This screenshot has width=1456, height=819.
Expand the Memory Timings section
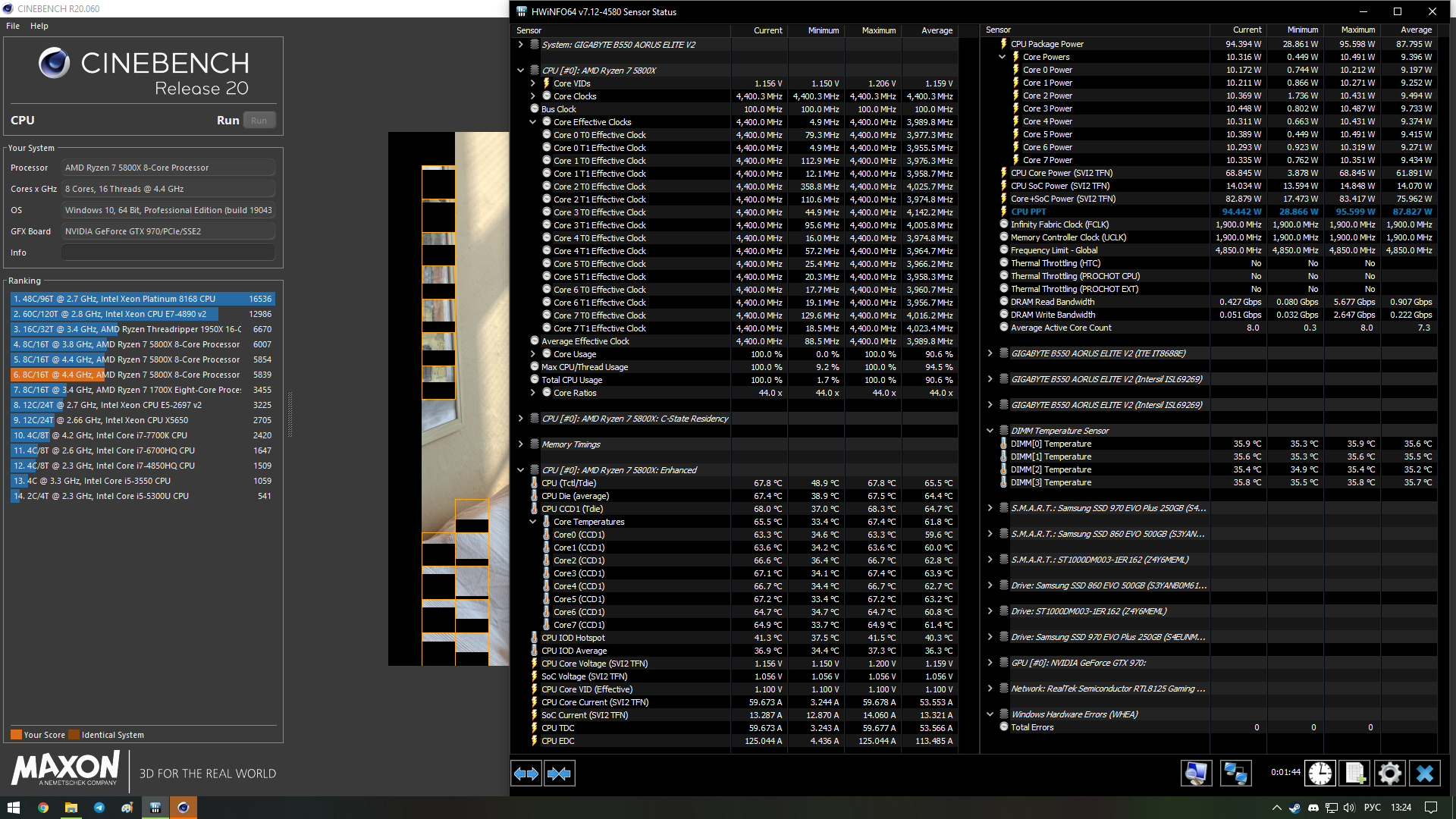[520, 444]
